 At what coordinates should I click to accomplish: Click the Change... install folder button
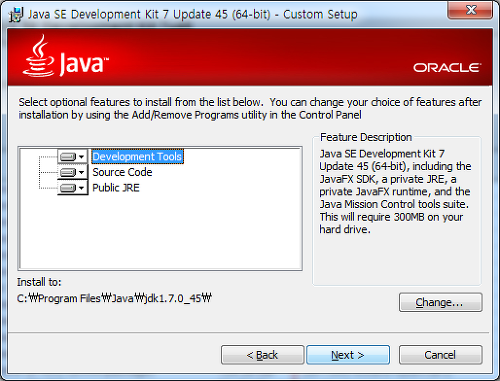coord(440,302)
